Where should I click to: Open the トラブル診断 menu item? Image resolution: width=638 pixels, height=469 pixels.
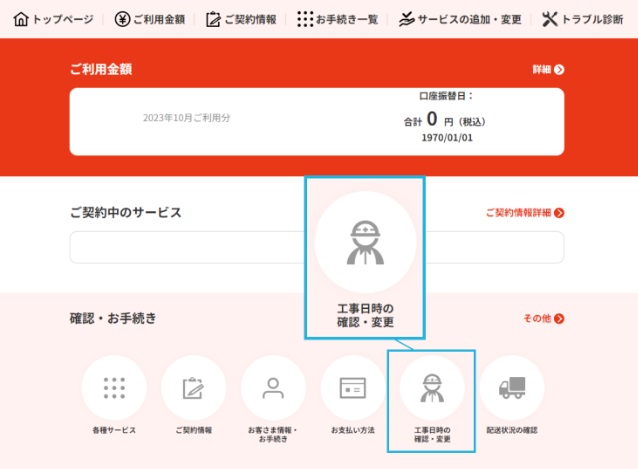tap(583, 19)
